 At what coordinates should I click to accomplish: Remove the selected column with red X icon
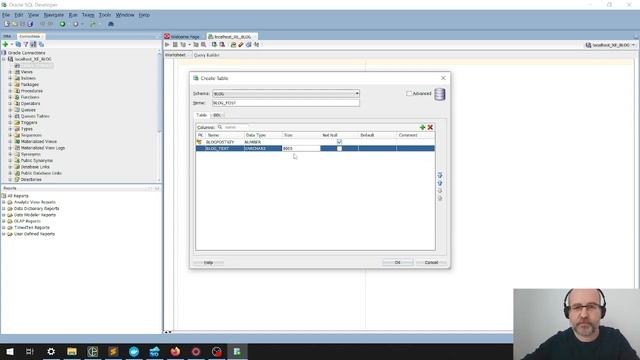(430, 127)
